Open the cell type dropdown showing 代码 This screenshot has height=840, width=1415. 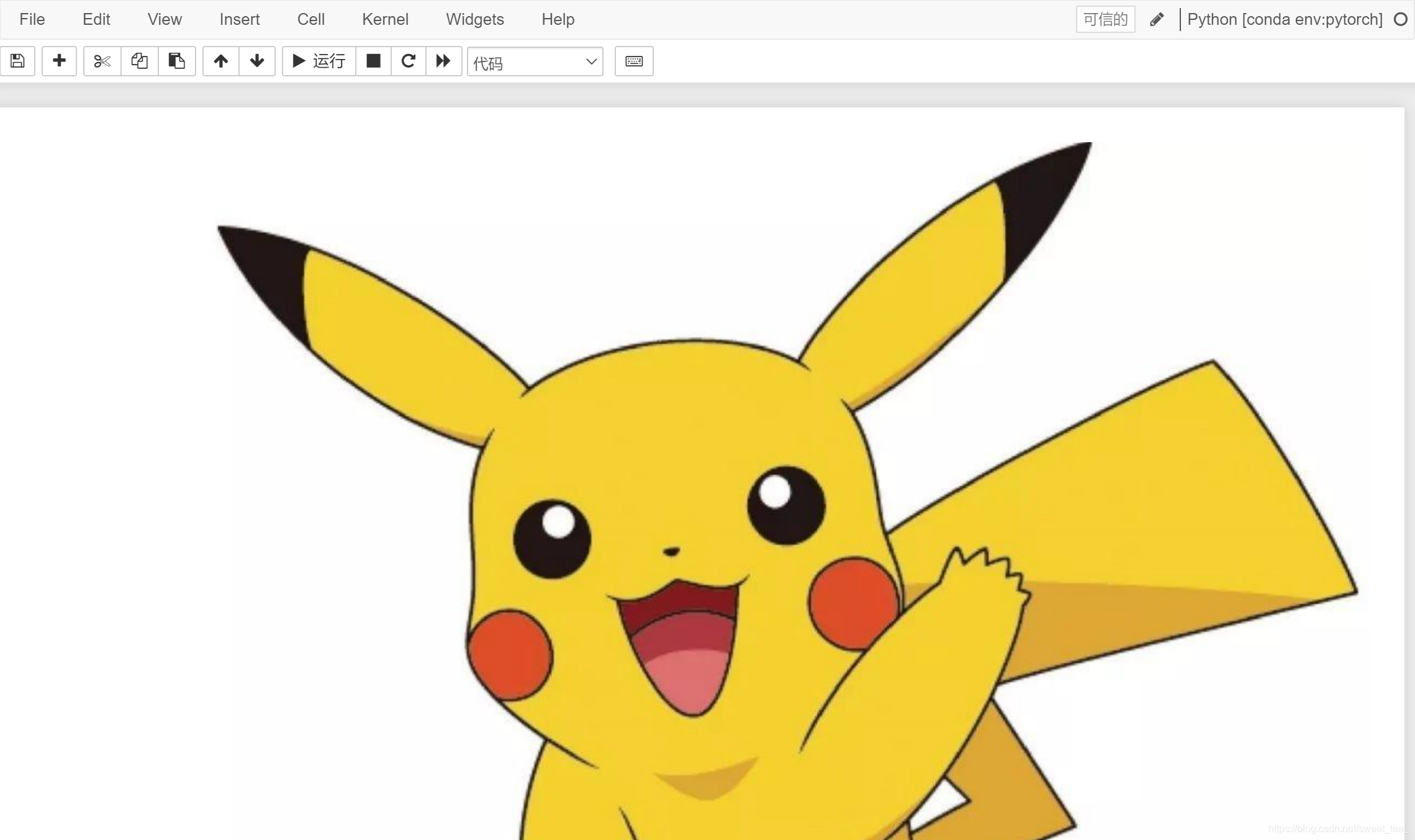point(535,61)
